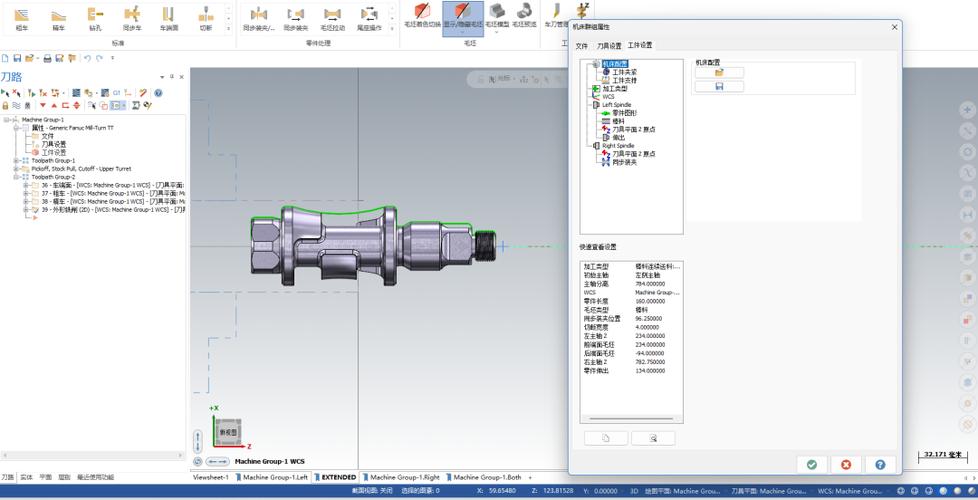978x500 pixels.
Task: Toggle the lock icon in 刀路 toolbar
Action: click(6, 105)
